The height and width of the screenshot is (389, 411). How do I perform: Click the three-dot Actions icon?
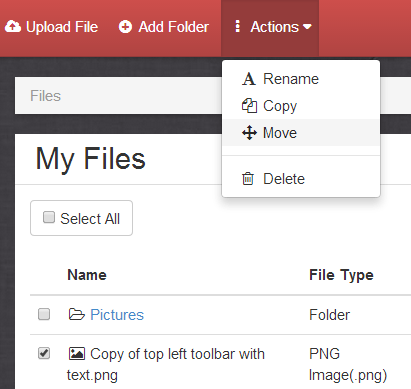(237, 26)
